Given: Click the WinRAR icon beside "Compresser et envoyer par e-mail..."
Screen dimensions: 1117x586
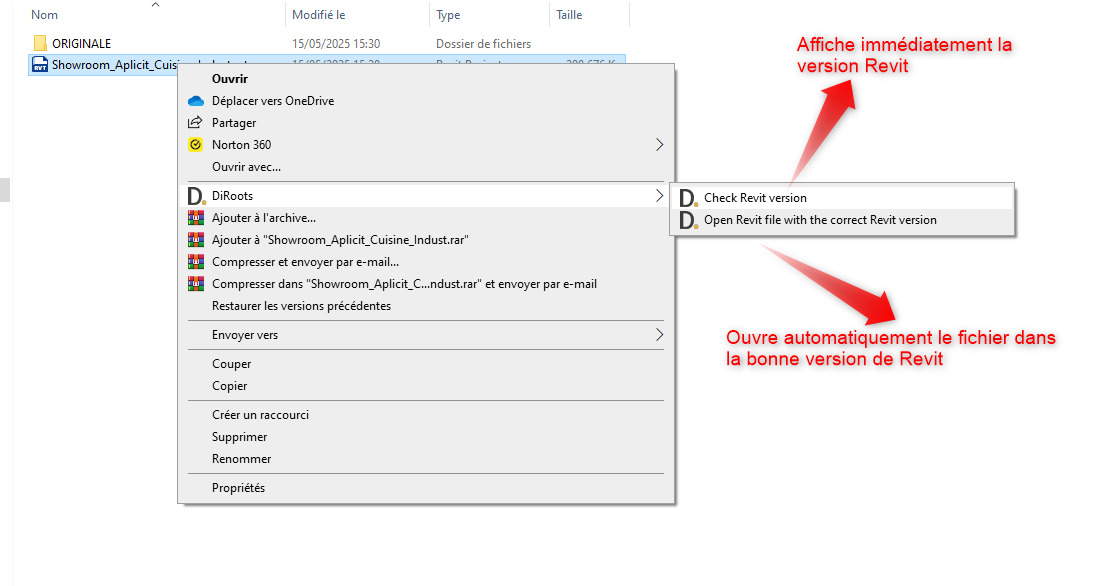Looking at the screenshot, I should coord(196,261).
